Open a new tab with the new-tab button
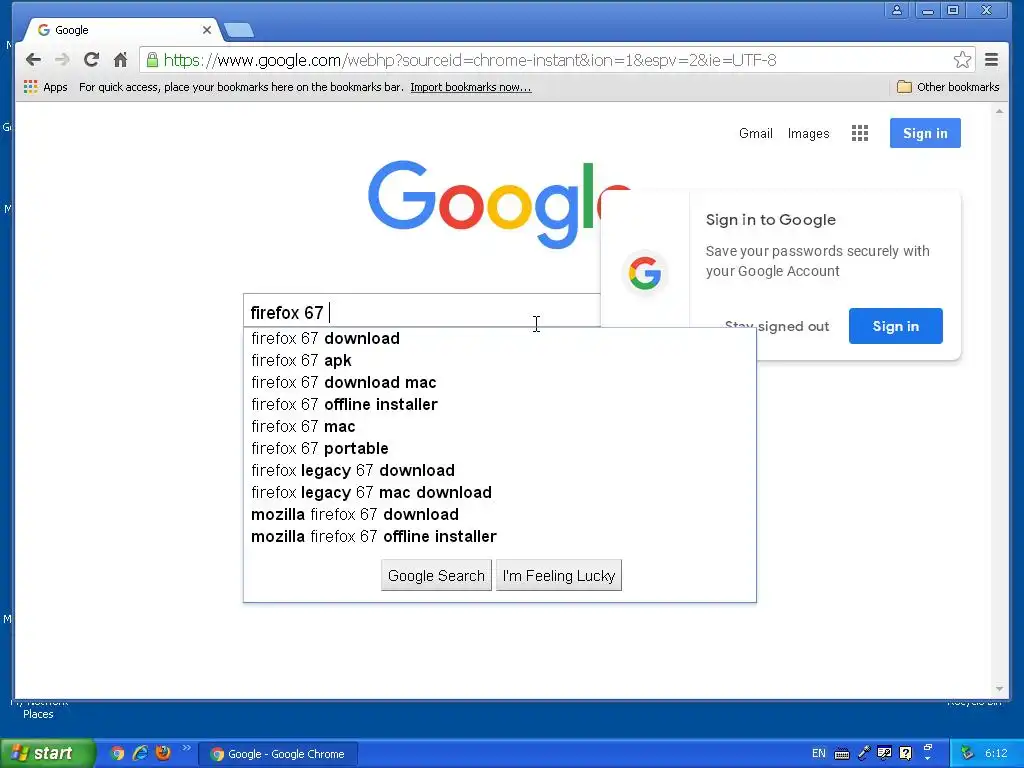The height and width of the screenshot is (768, 1024). point(238,30)
